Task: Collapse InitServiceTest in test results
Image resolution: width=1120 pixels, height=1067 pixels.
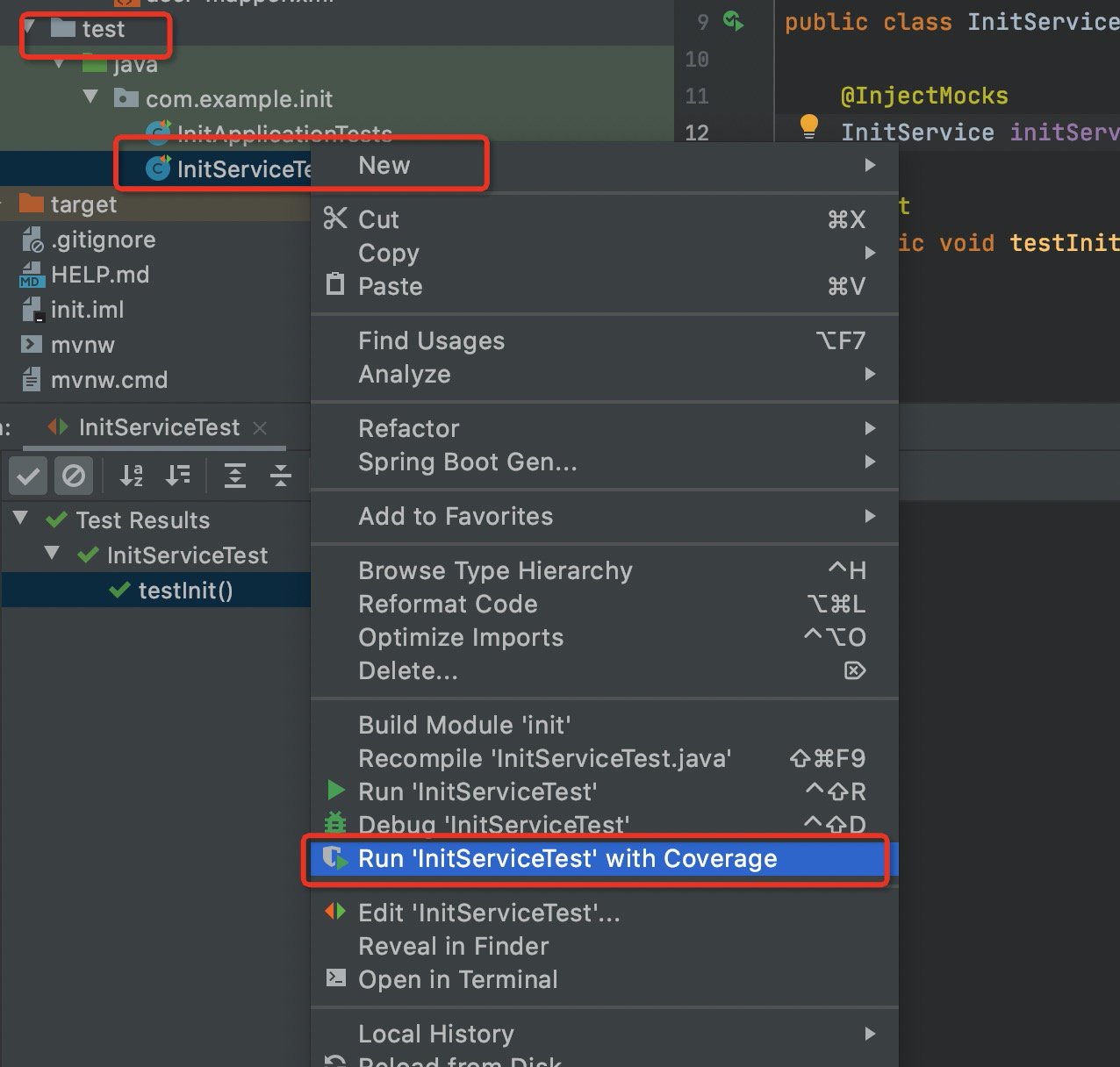Action: (52, 554)
